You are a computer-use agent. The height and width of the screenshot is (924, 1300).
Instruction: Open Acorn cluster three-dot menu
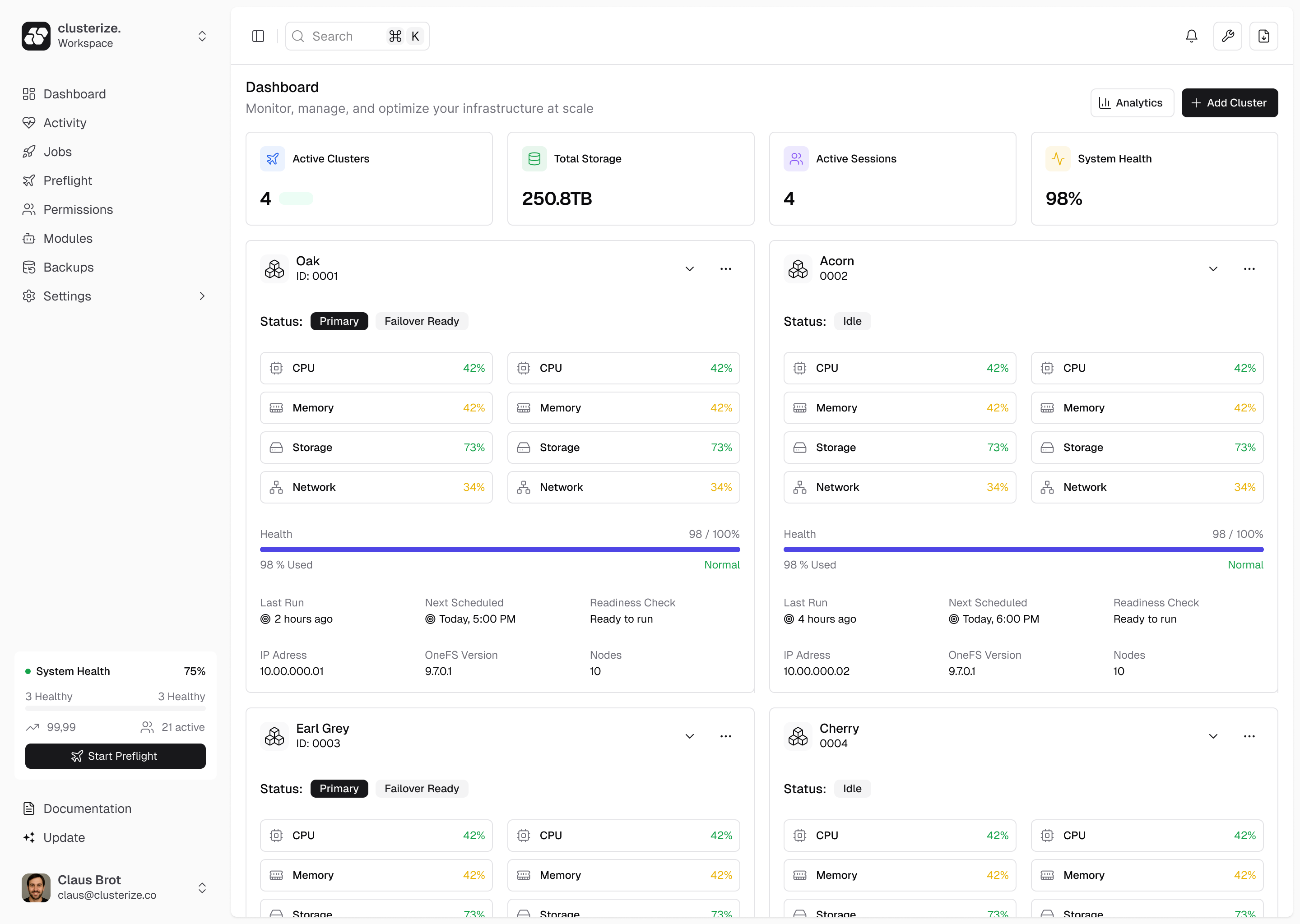[1249, 268]
